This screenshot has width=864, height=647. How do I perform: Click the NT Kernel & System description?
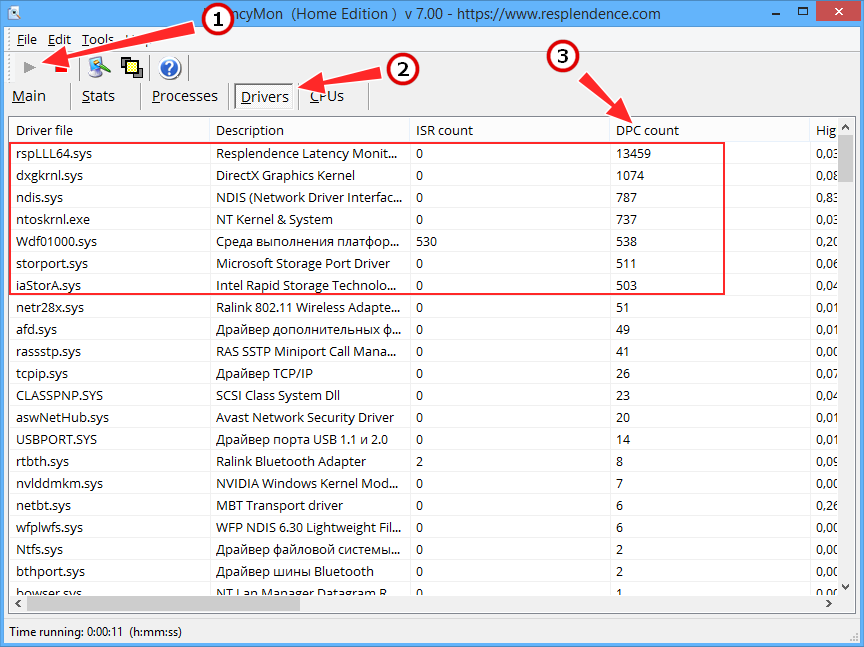click(274, 219)
